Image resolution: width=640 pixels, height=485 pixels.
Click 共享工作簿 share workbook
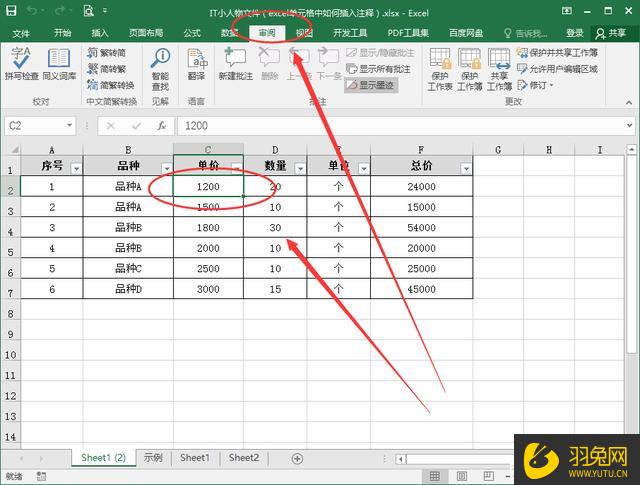pyautogui.click(x=499, y=69)
